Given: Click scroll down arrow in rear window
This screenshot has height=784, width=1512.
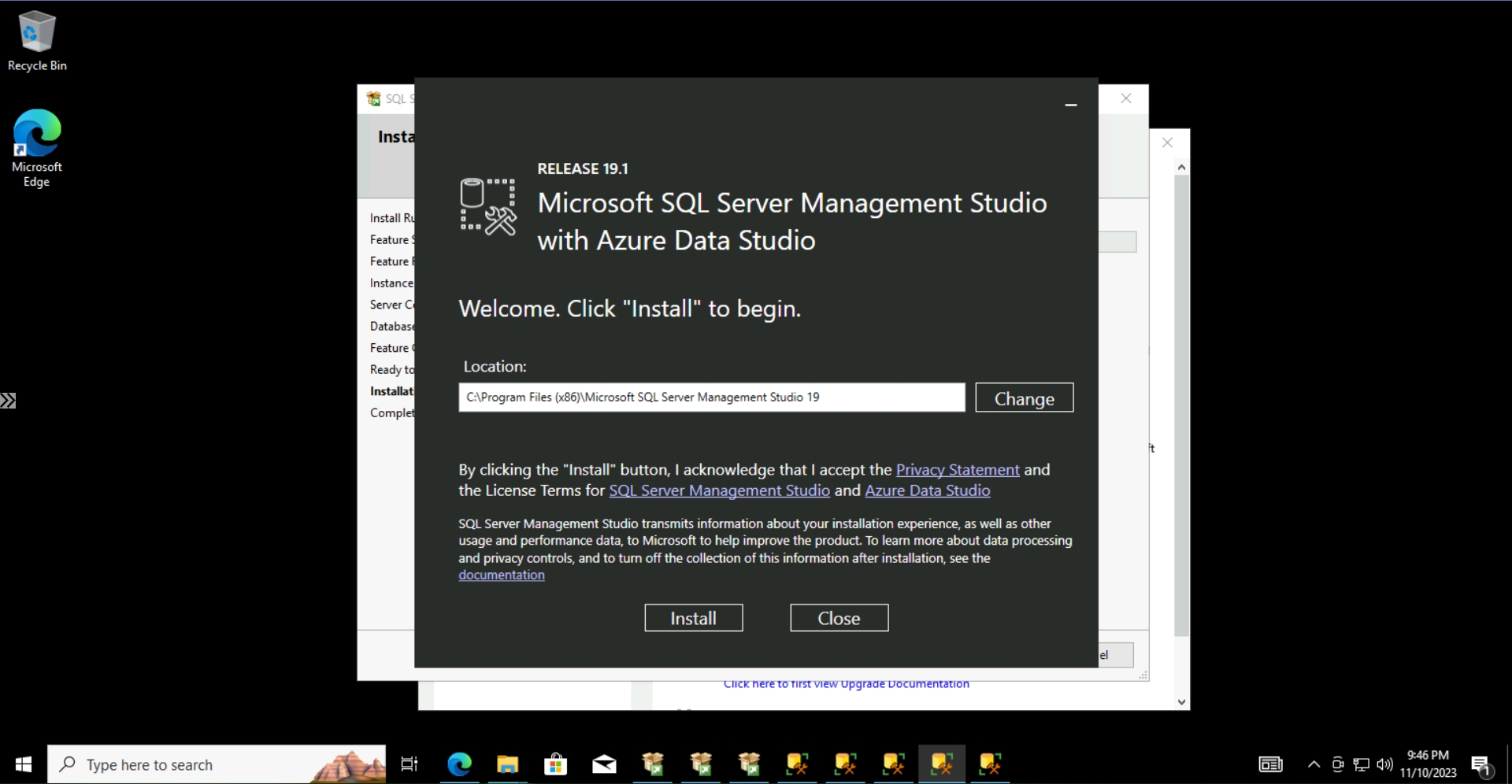Looking at the screenshot, I should point(1181,702).
